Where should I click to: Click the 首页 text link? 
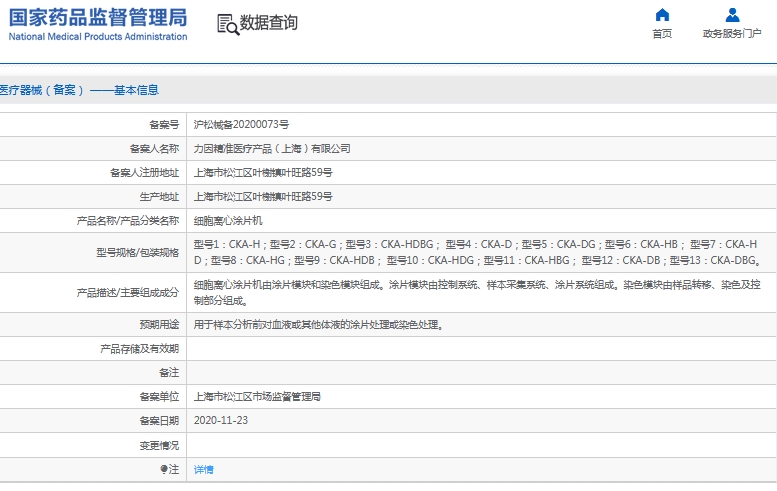[x=662, y=34]
